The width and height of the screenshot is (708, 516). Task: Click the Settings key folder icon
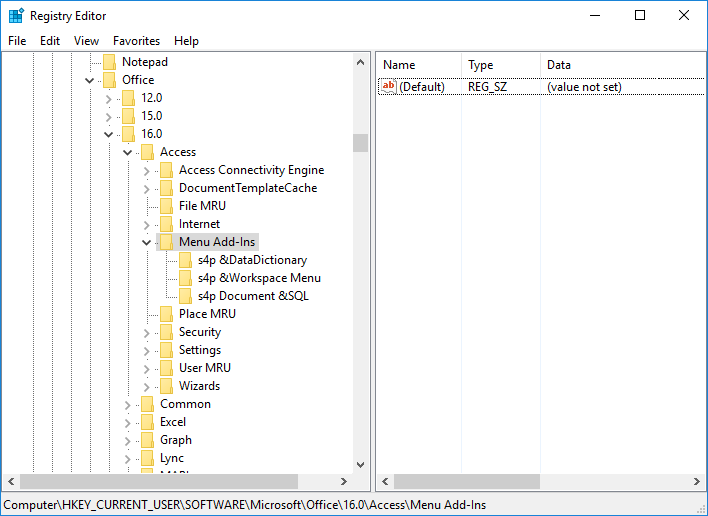point(166,350)
